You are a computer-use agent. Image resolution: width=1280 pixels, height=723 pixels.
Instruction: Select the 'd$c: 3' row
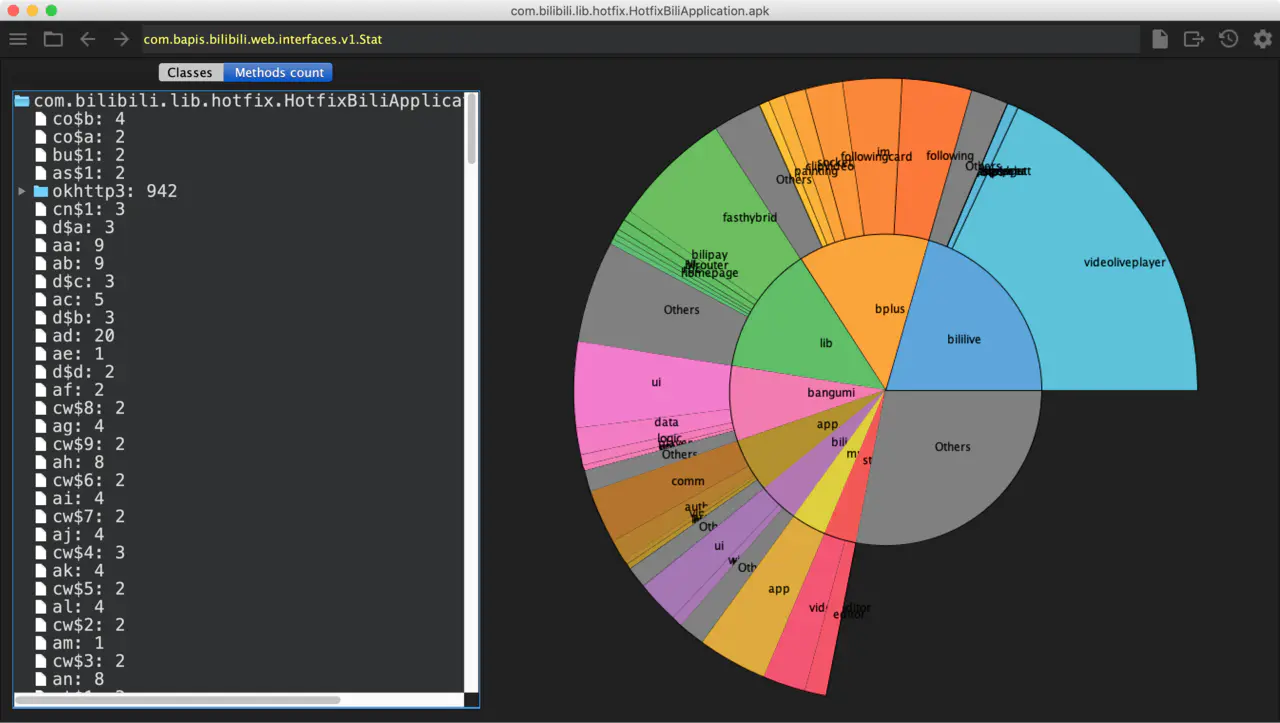238,281
